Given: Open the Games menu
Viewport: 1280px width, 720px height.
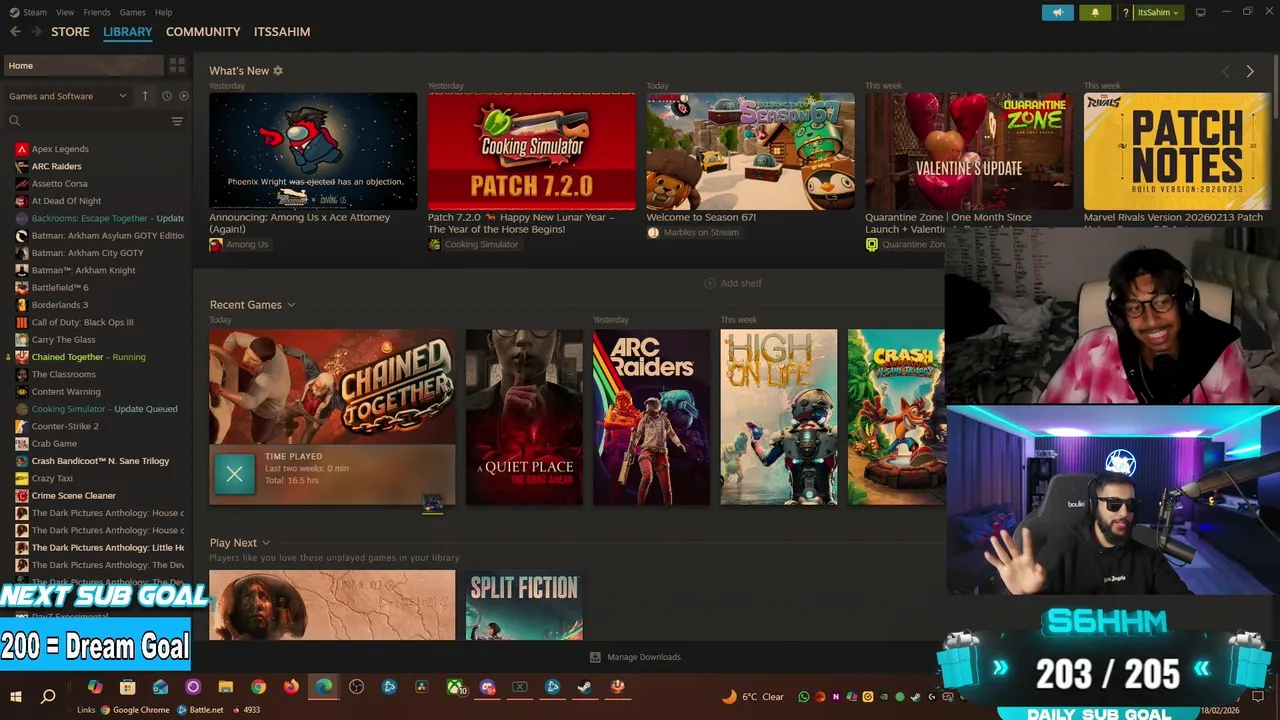Looking at the screenshot, I should coord(132,12).
